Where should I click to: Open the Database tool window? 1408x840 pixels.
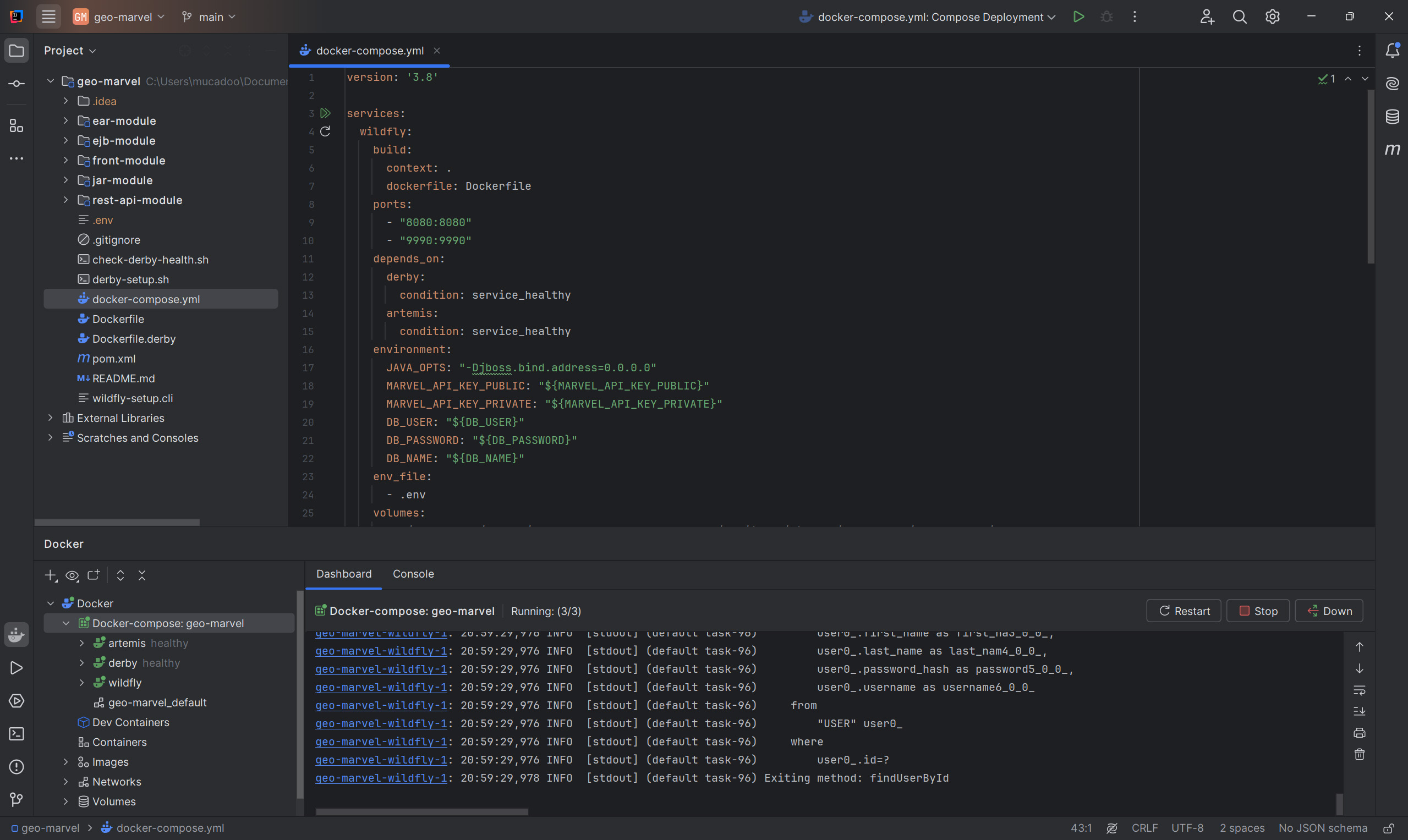(x=1392, y=117)
